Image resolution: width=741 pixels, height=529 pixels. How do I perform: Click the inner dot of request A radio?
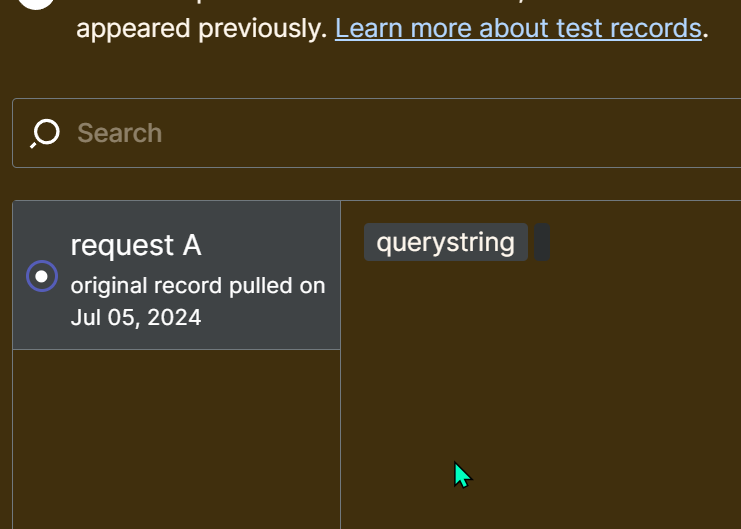click(x=42, y=276)
